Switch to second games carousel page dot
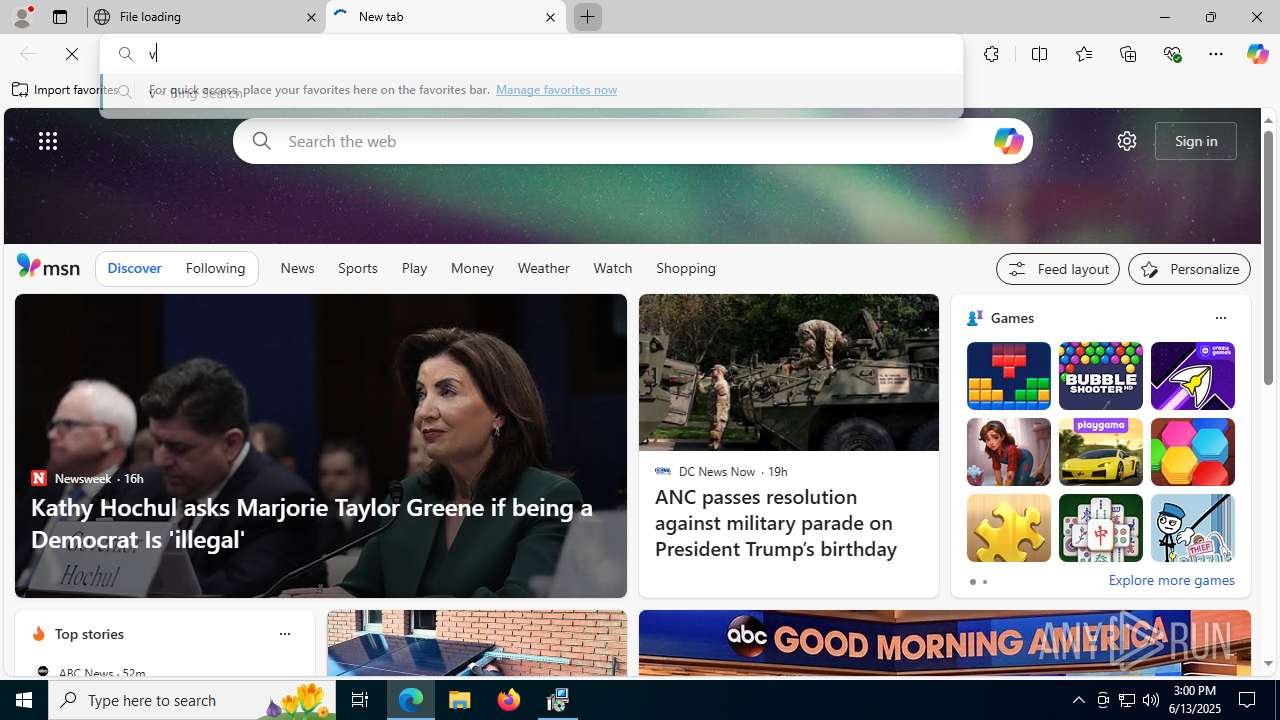The image size is (1280, 720). coord(984,582)
